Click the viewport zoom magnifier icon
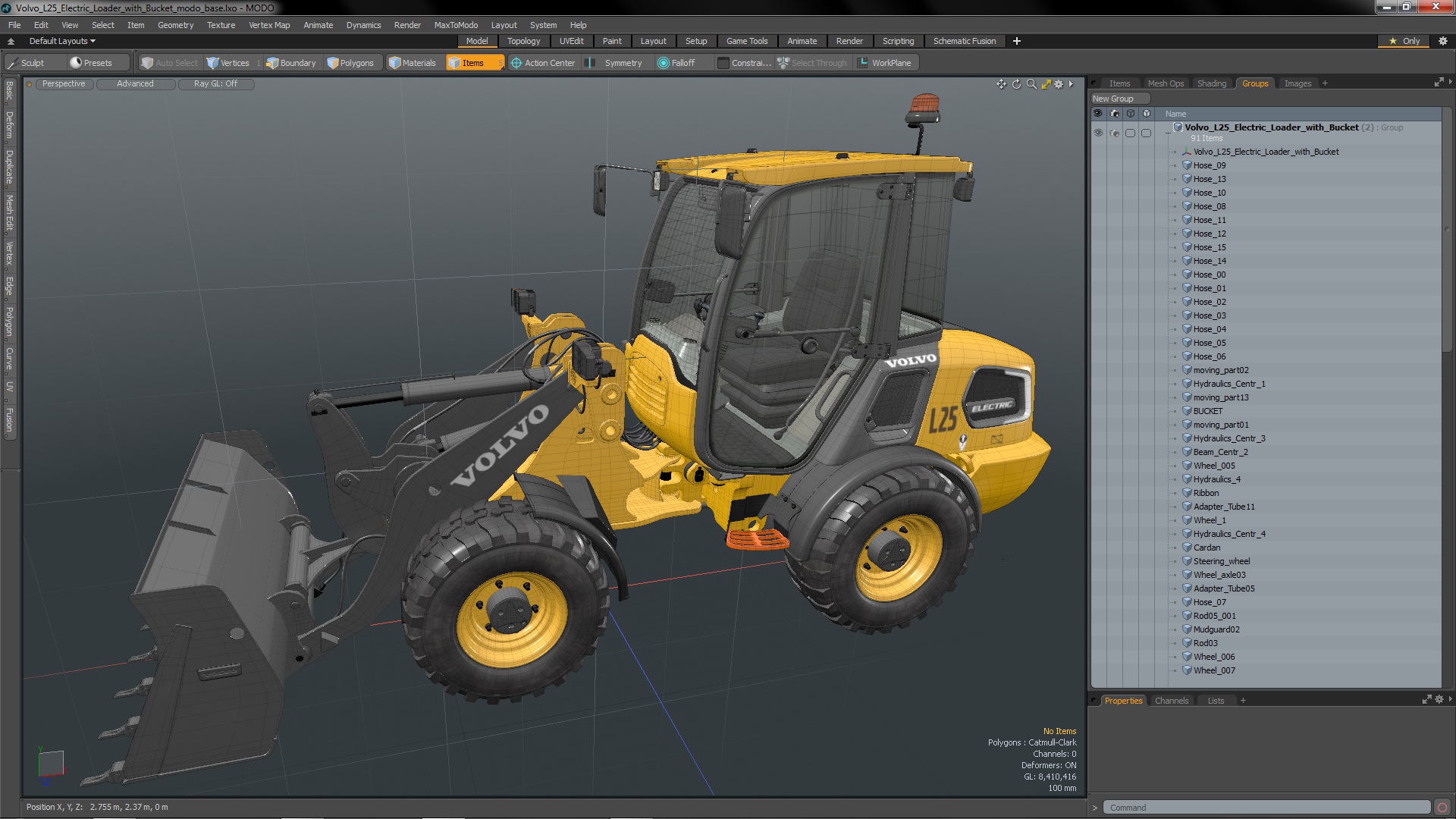Viewport: 1456px width, 819px height. [x=1031, y=84]
